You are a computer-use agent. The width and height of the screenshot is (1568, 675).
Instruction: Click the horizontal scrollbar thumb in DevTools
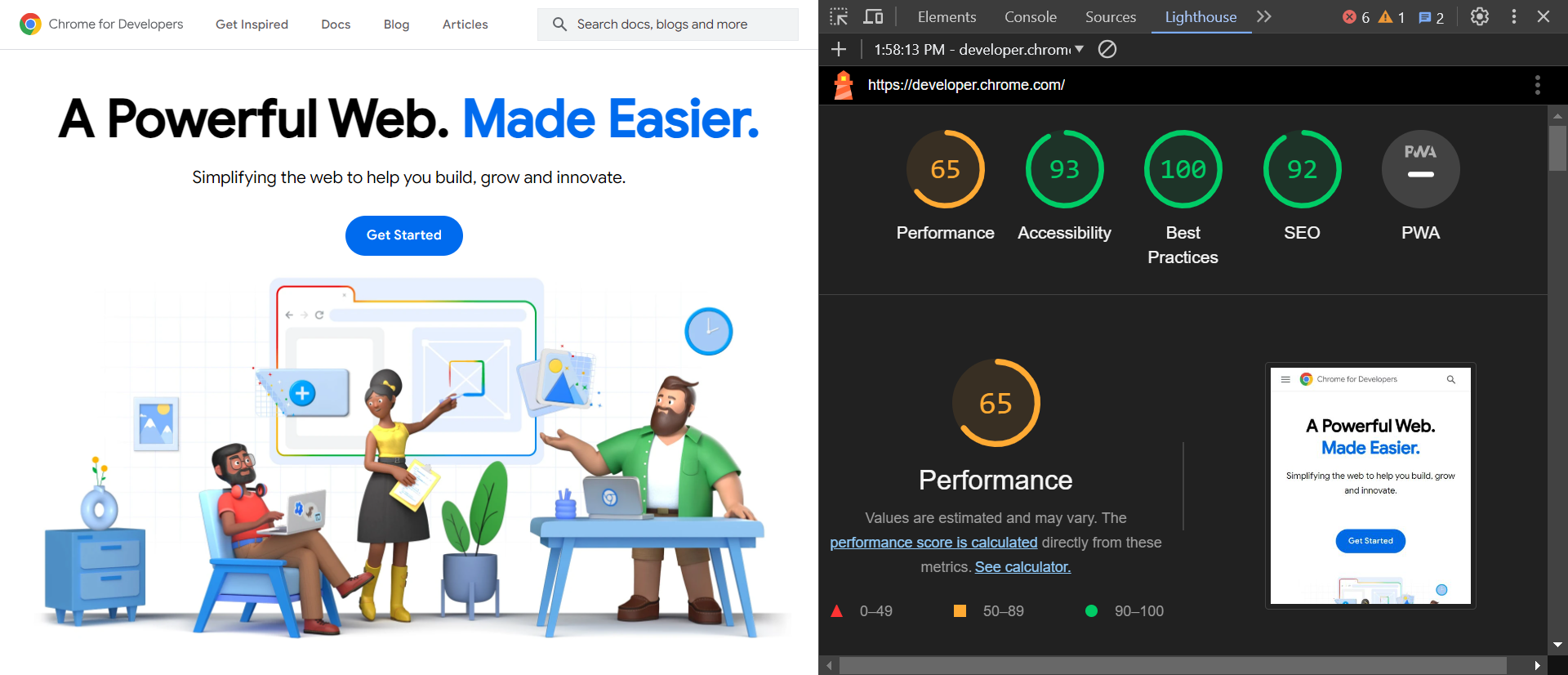[1173, 666]
